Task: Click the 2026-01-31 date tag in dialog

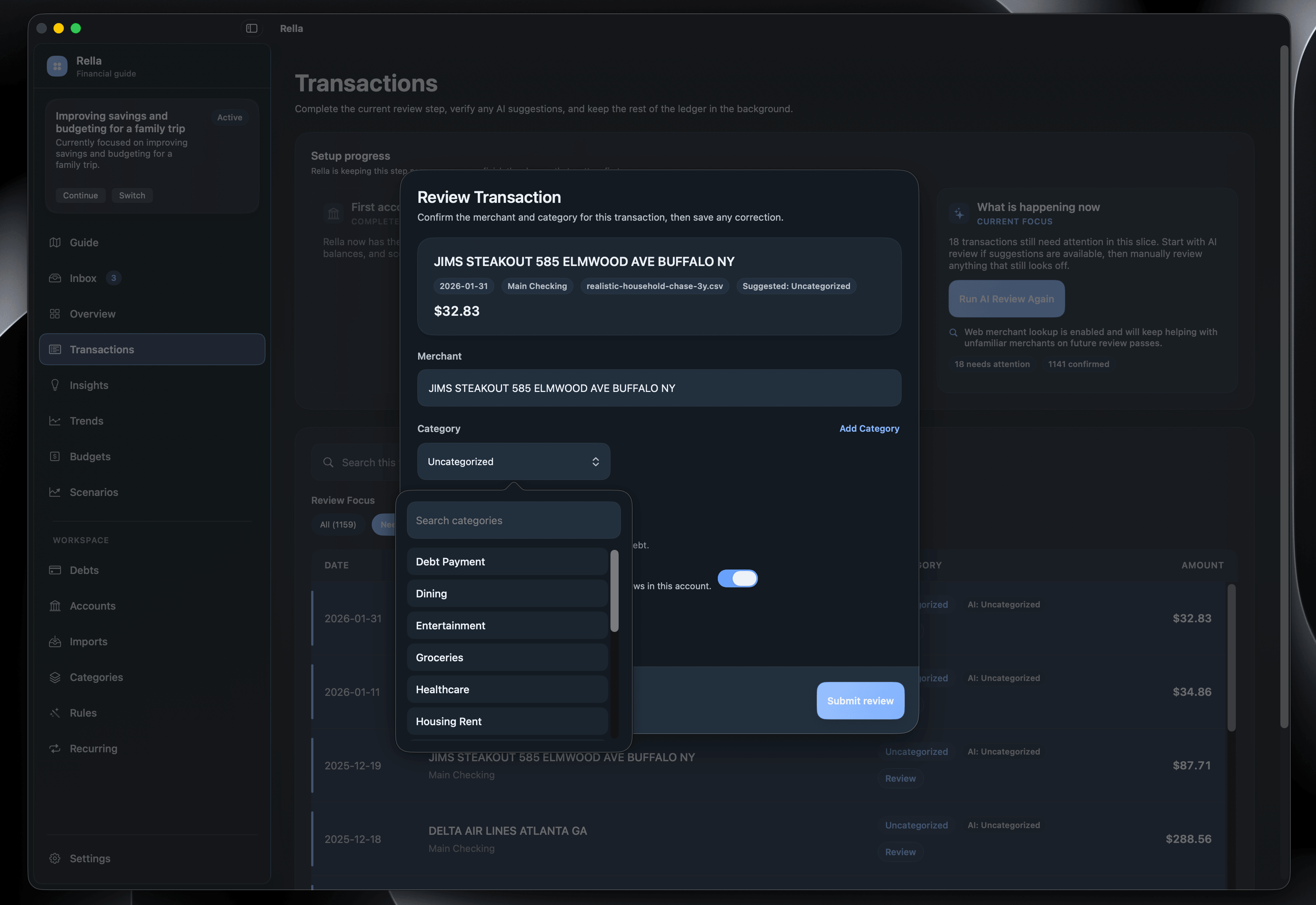Action: [x=463, y=286]
